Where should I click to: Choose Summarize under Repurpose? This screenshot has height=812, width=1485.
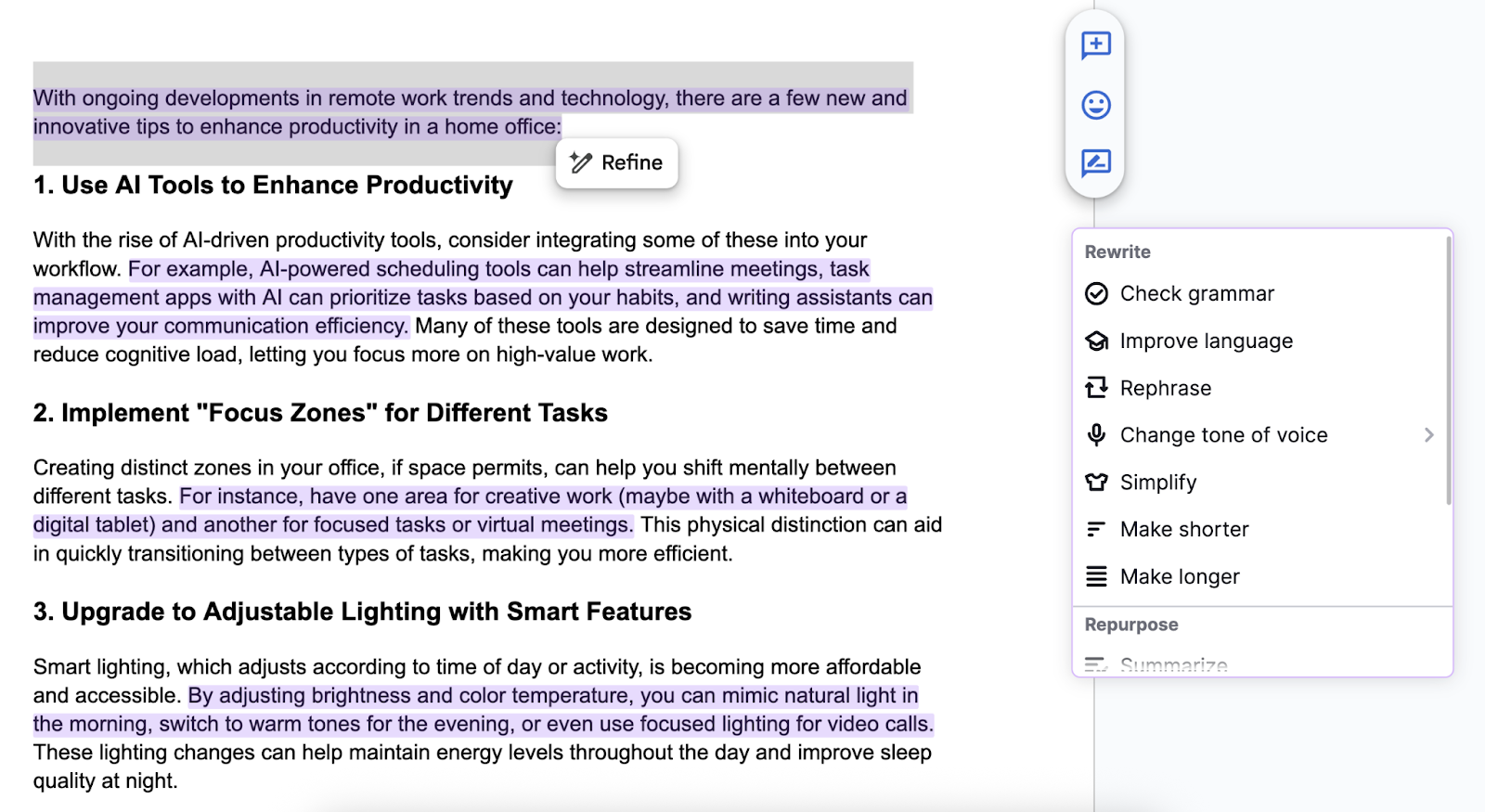click(1173, 664)
